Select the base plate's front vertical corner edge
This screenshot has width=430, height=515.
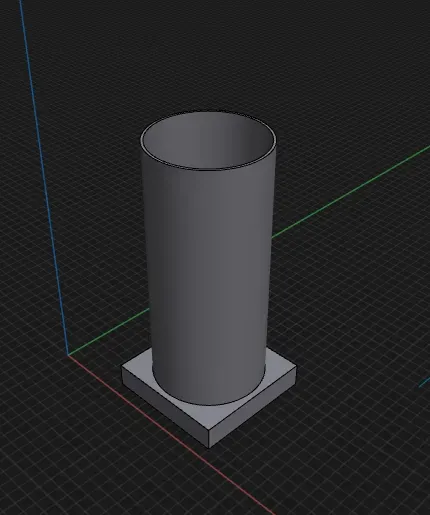click(x=209, y=439)
